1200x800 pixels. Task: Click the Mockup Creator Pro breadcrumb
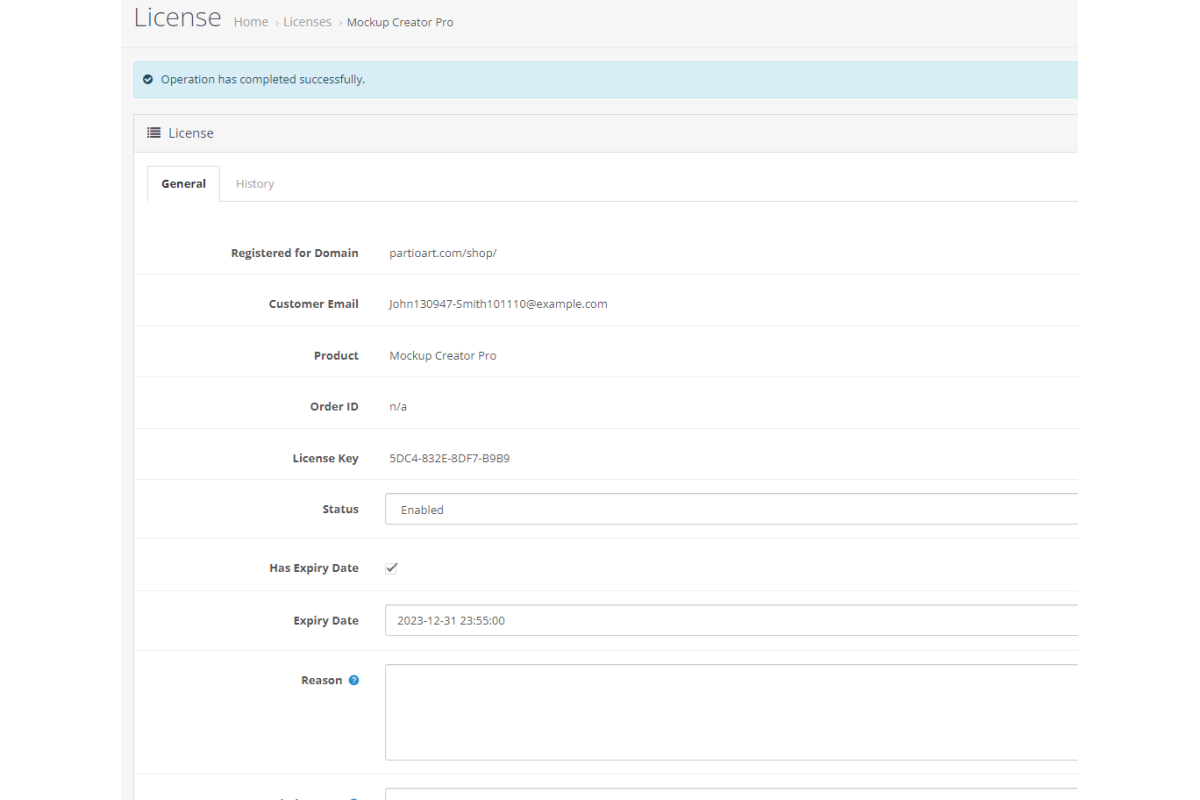pyautogui.click(x=400, y=22)
